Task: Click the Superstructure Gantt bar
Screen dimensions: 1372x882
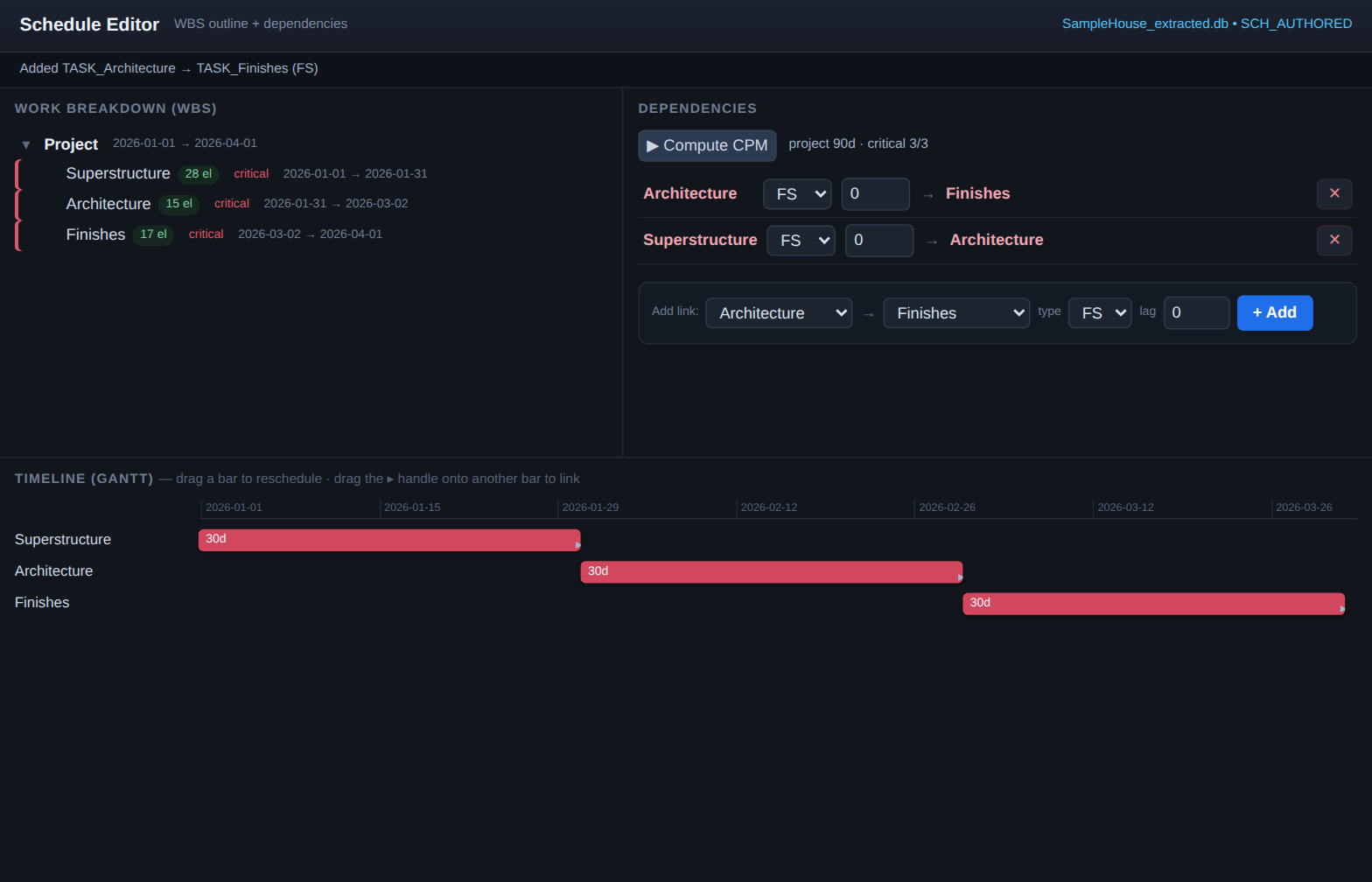Action: [x=389, y=540]
